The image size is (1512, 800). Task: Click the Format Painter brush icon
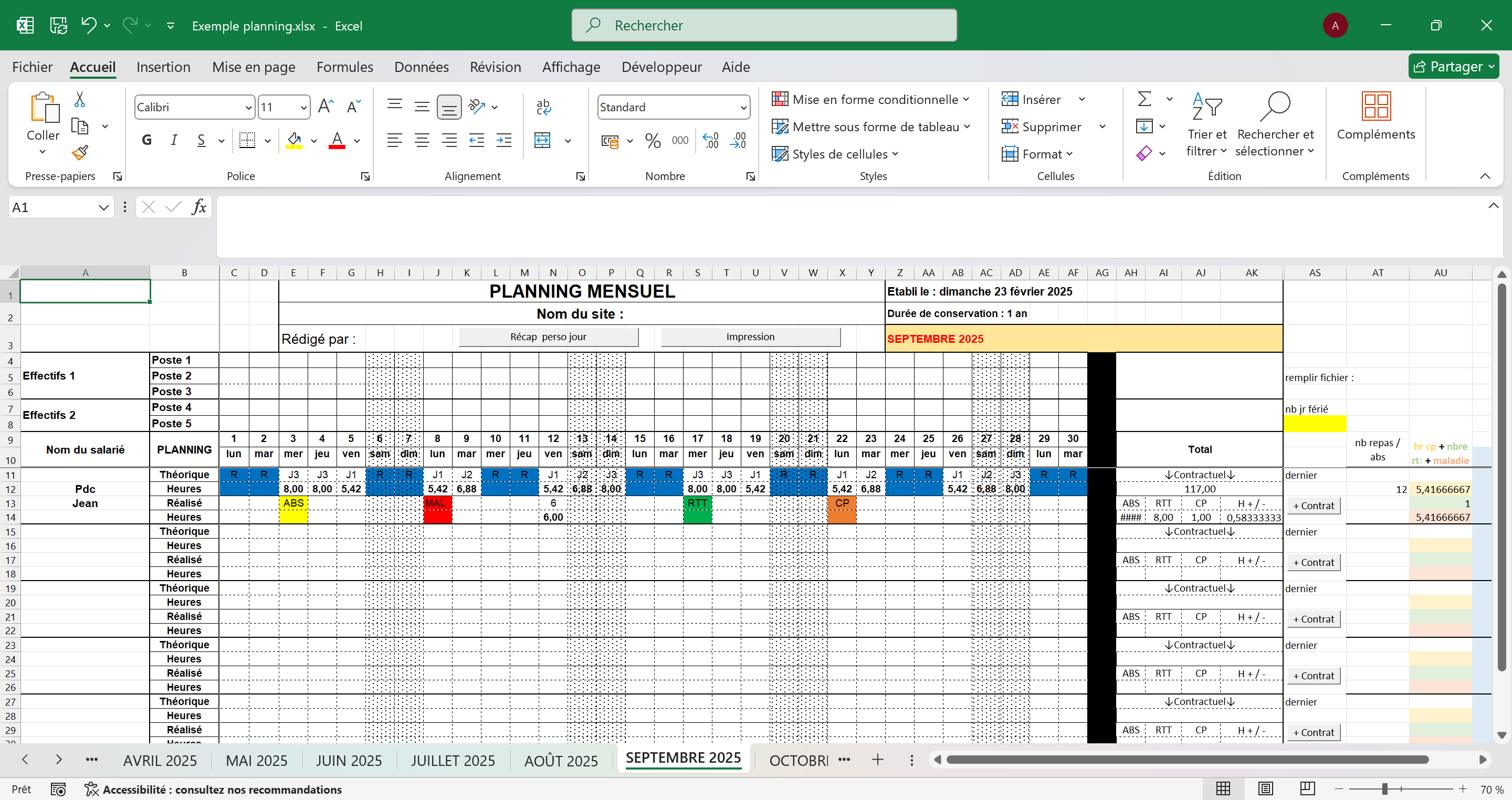[x=80, y=153]
